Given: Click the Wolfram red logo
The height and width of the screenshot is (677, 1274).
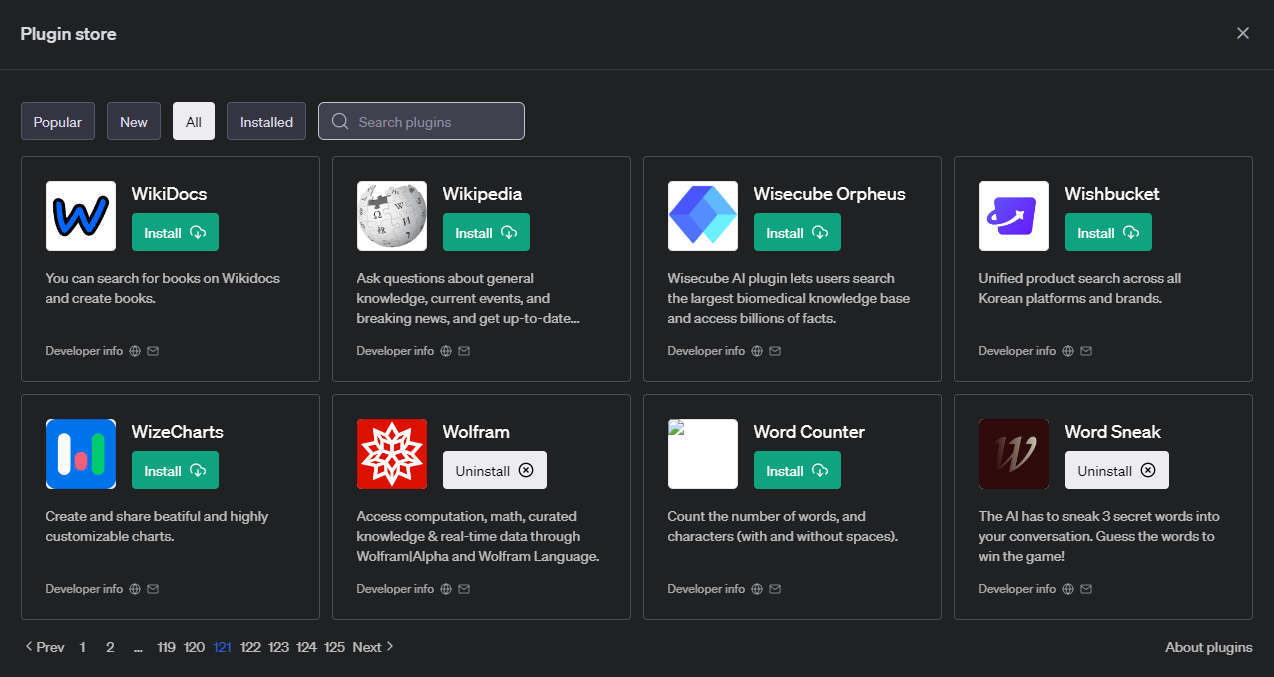Looking at the screenshot, I should tap(392, 454).
